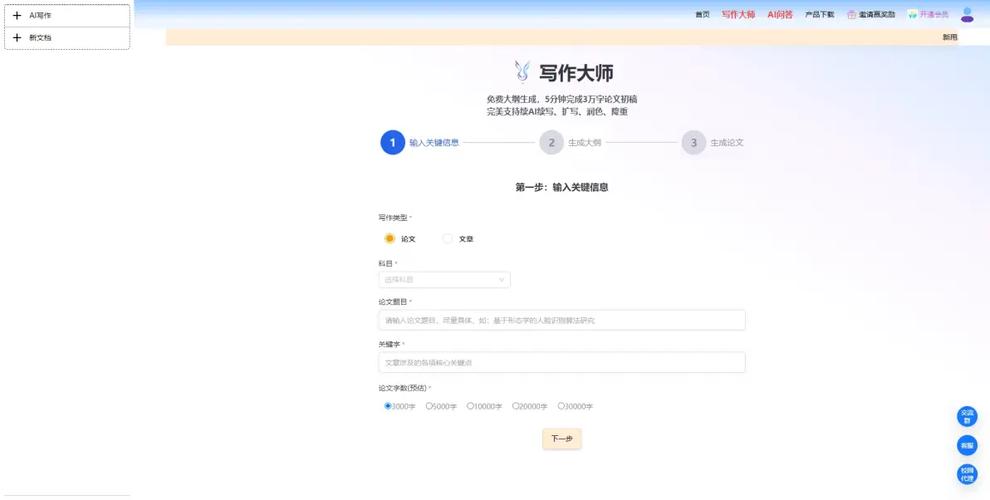
Task: Click the 关键字 keywords input field
Action: [562, 362]
